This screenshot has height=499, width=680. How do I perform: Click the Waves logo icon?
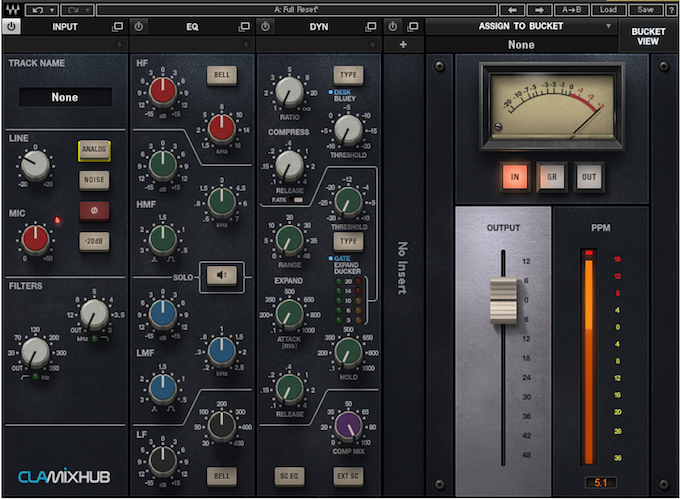tap(12, 9)
